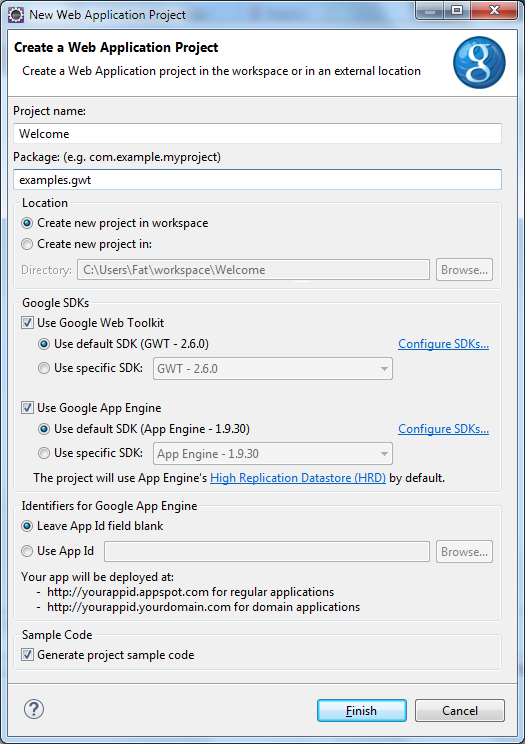Image resolution: width=525 pixels, height=745 pixels.
Task: Select Create new project in radio button
Action: (x=28, y=244)
